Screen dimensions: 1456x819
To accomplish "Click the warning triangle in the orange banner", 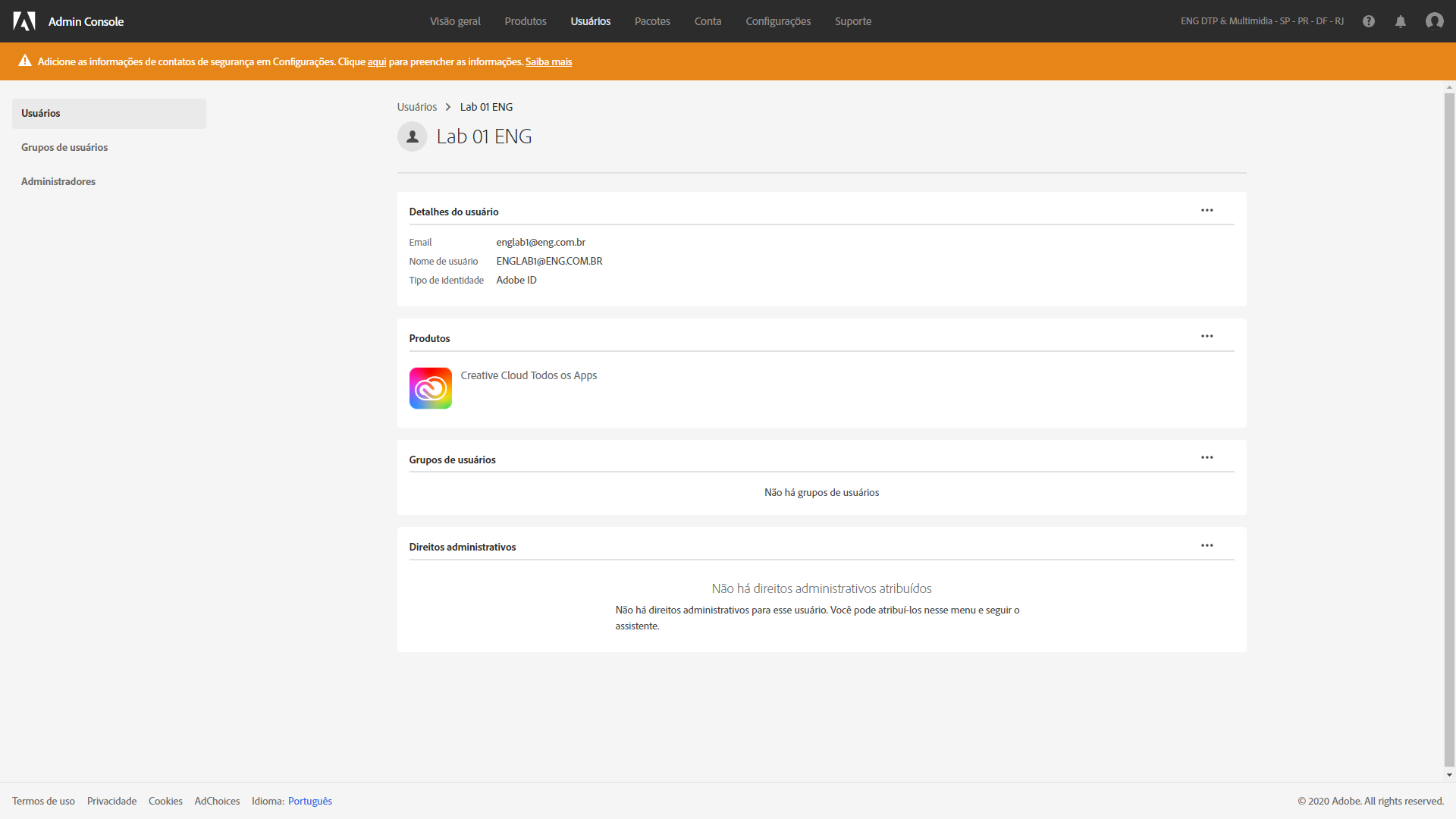I will [25, 61].
